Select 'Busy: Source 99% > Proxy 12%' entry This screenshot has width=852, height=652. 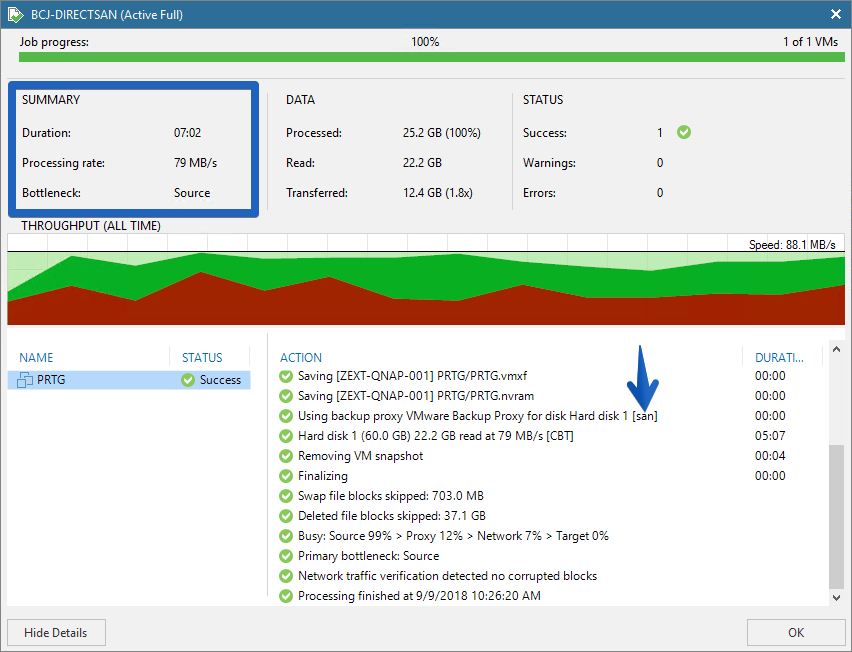click(x=453, y=536)
